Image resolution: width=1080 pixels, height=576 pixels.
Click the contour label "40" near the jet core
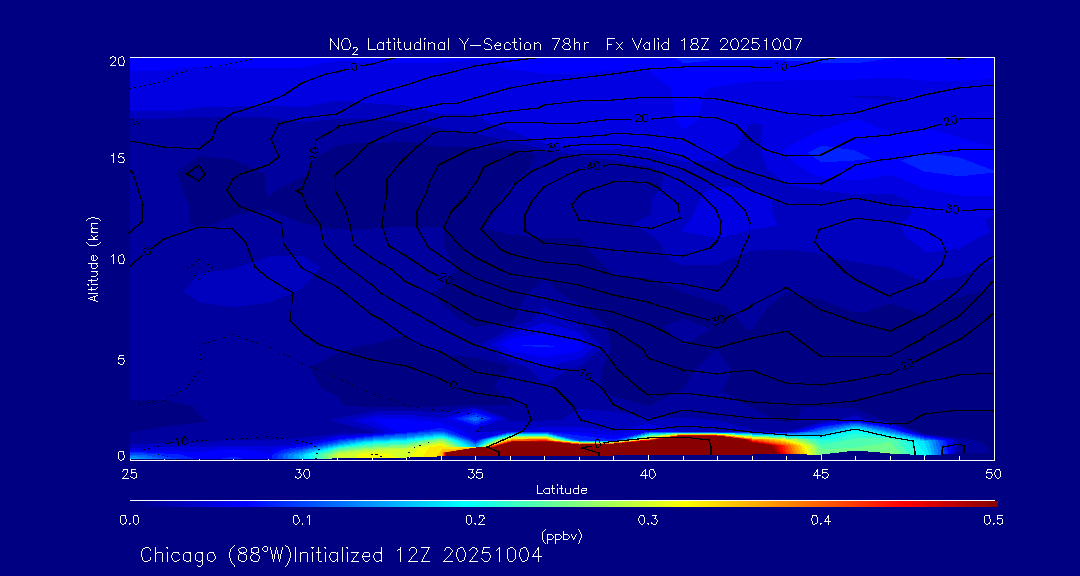tap(593, 167)
